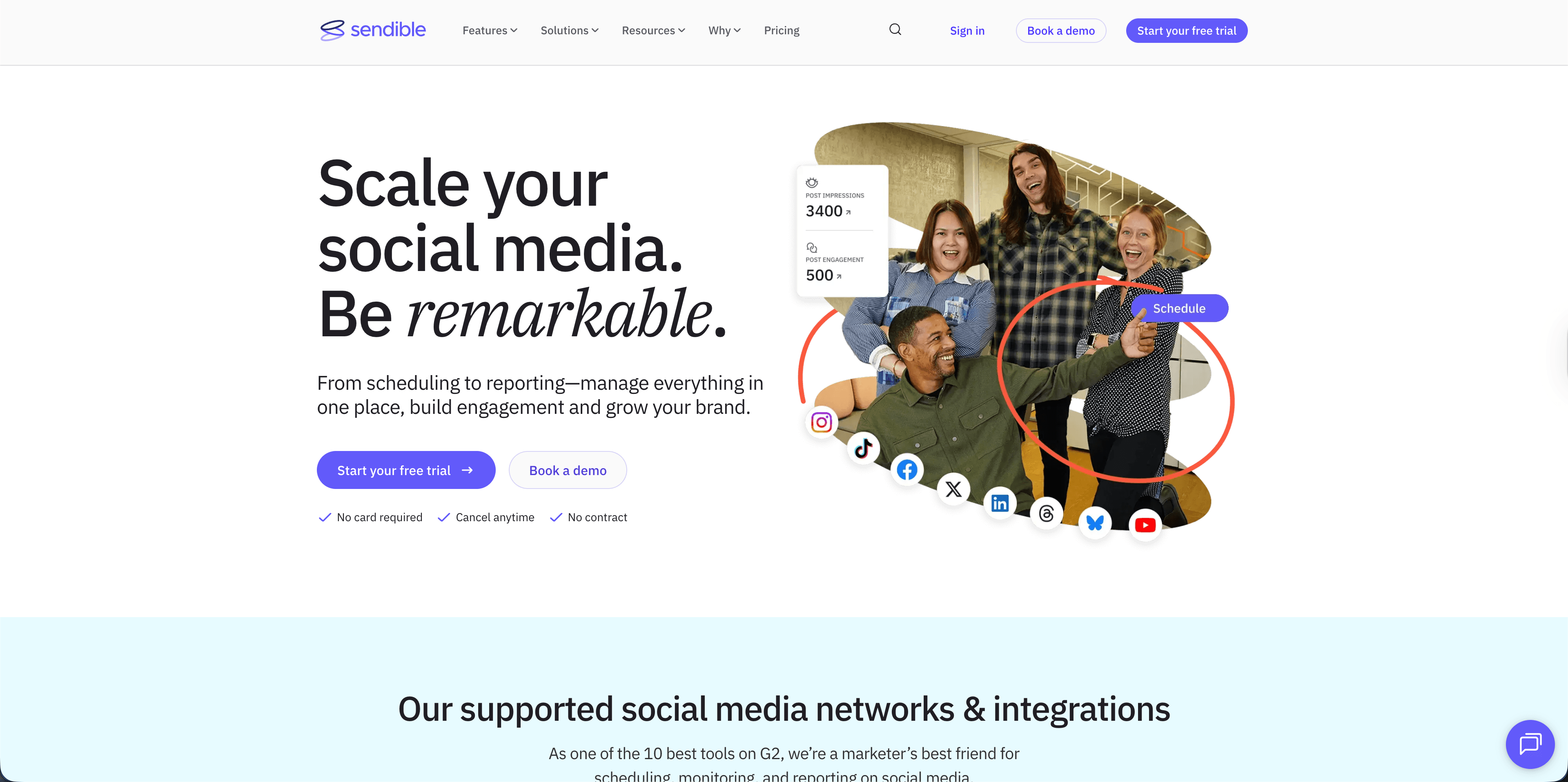Screen dimensions: 1568x782
Task: Click the Instagram icon
Action: (x=821, y=422)
